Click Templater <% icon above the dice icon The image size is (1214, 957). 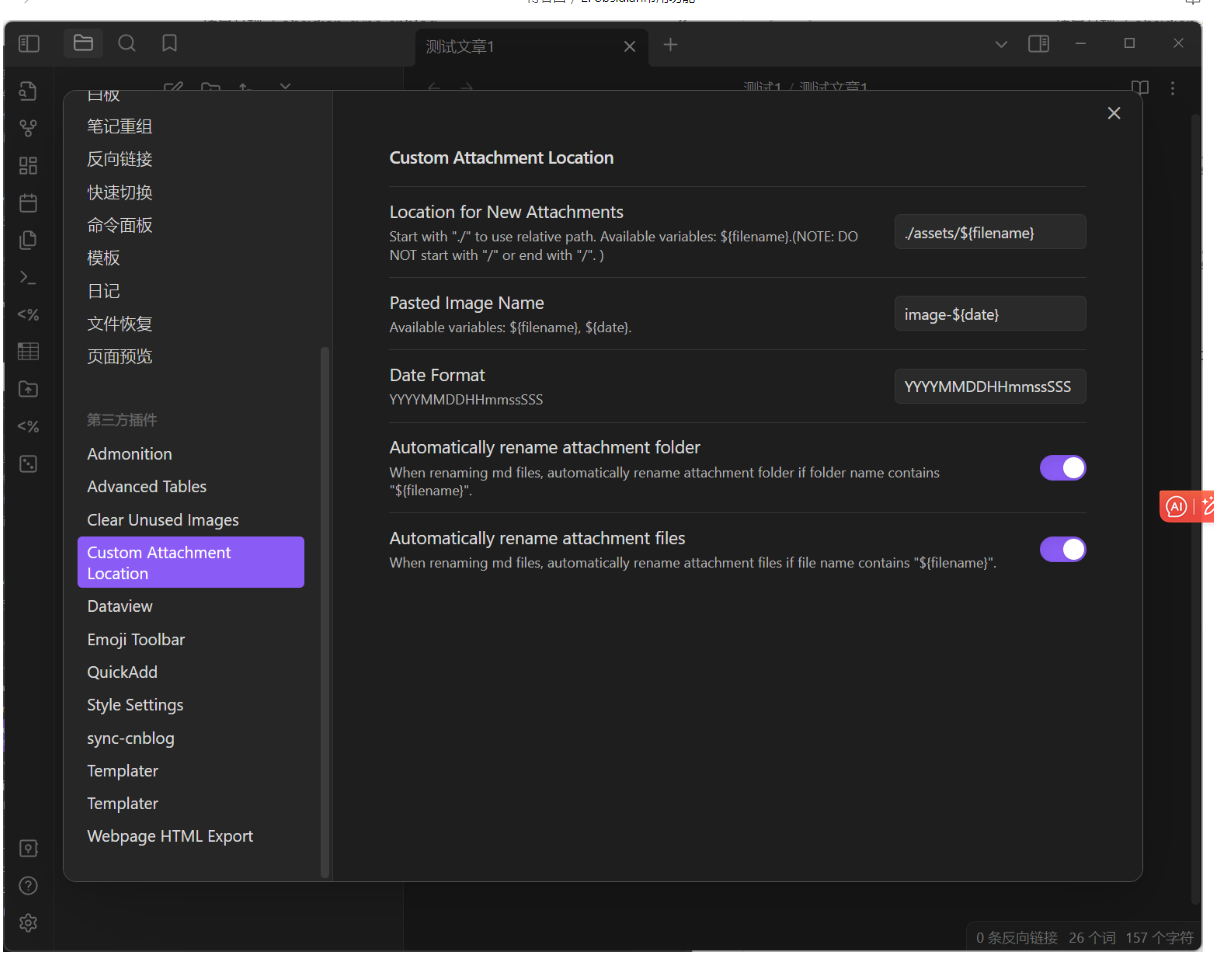(x=28, y=426)
